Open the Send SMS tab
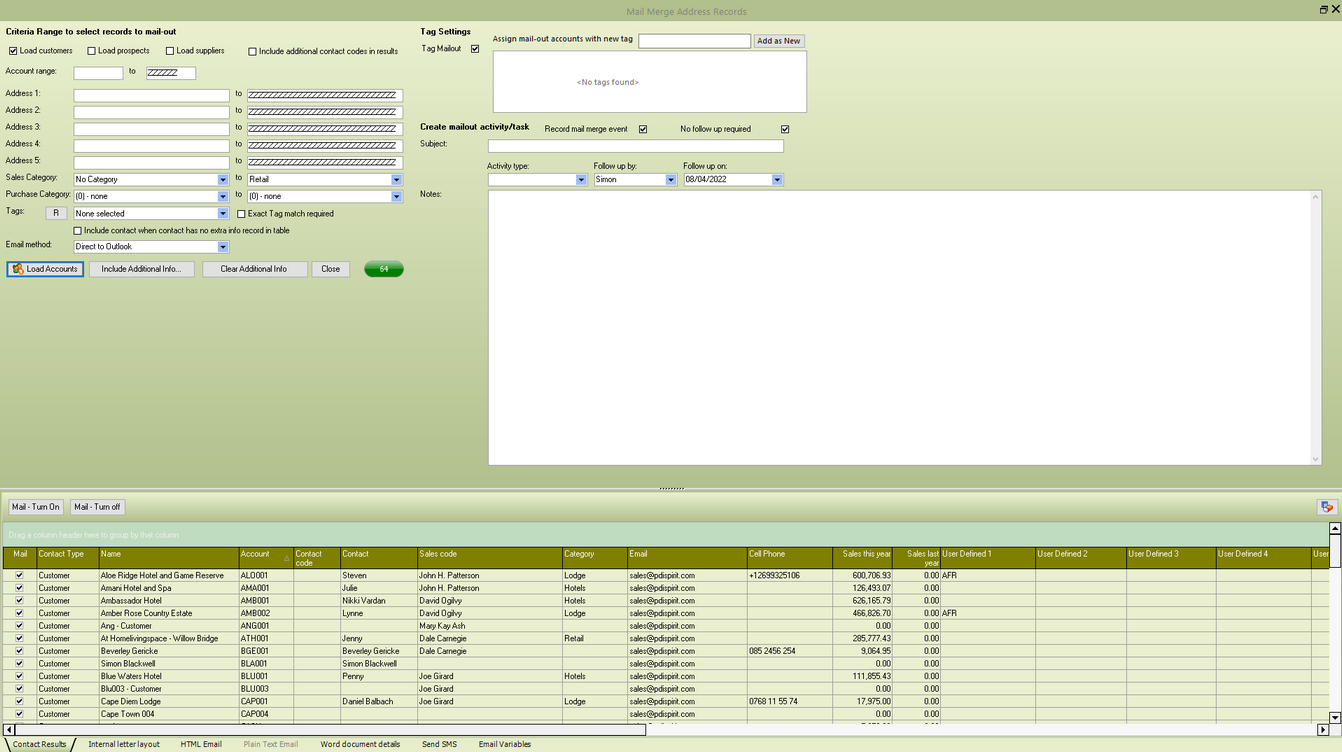1342x752 pixels. pyautogui.click(x=439, y=744)
